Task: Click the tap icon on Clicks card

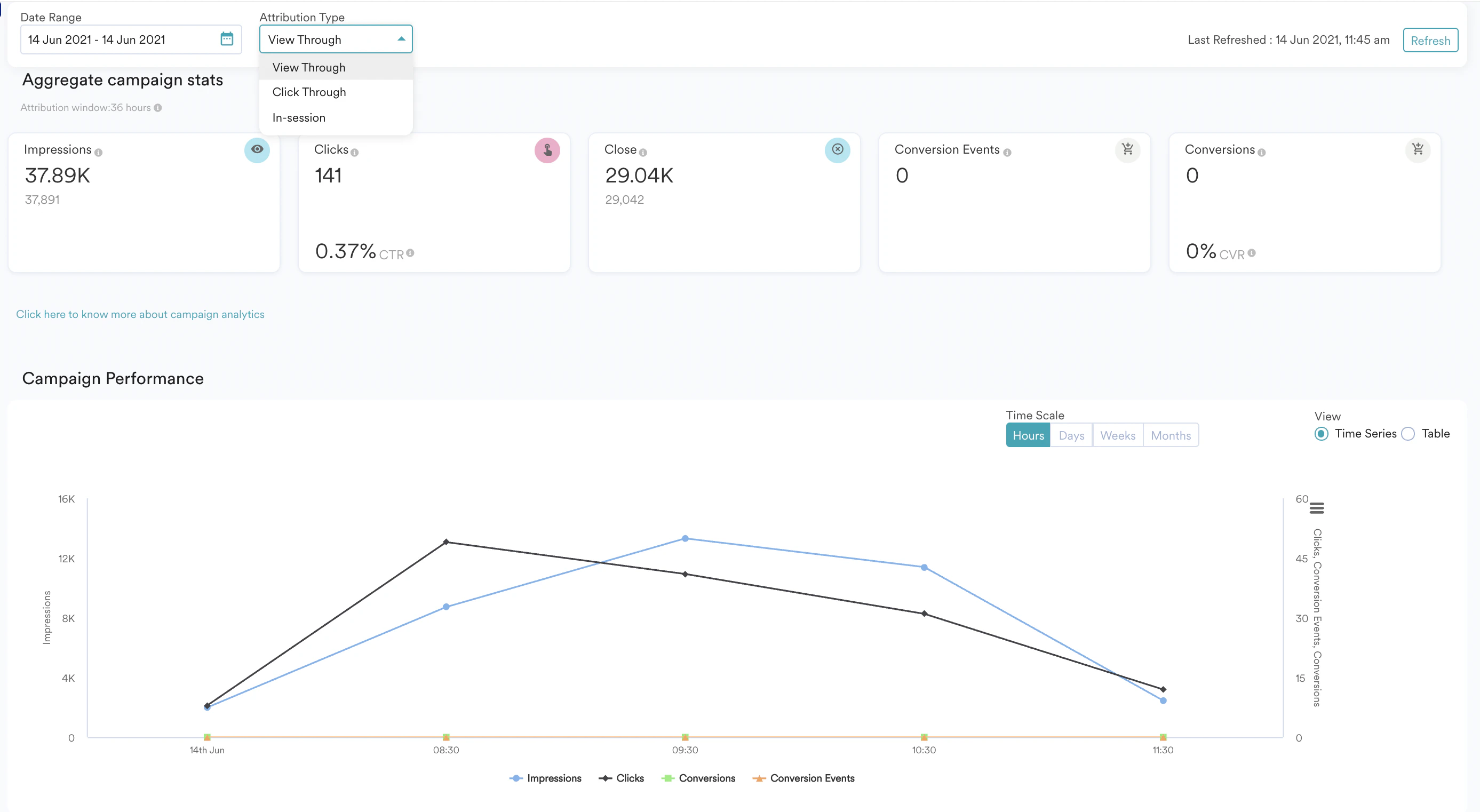Action: (547, 150)
